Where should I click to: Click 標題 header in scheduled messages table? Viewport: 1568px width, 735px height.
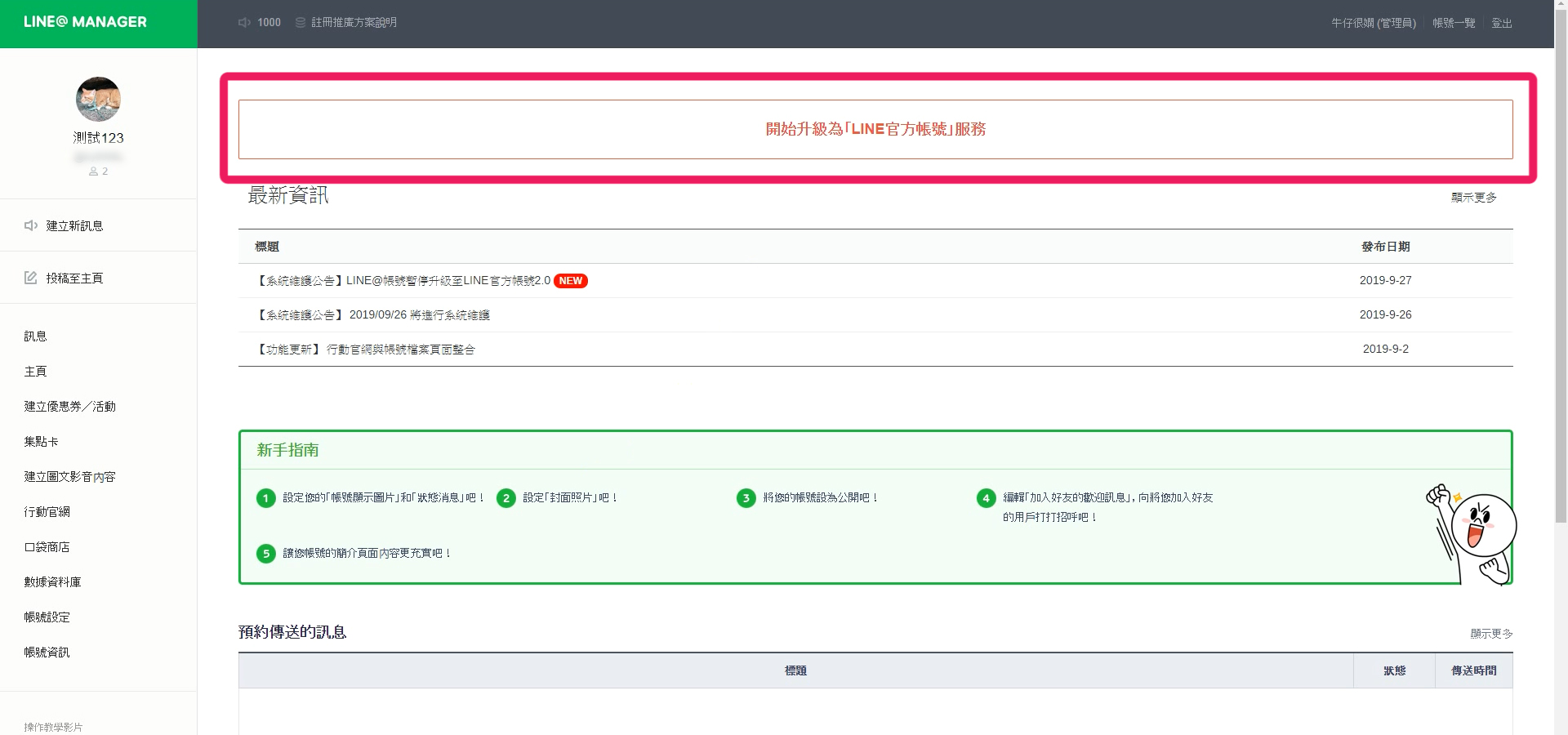(795, 670)
